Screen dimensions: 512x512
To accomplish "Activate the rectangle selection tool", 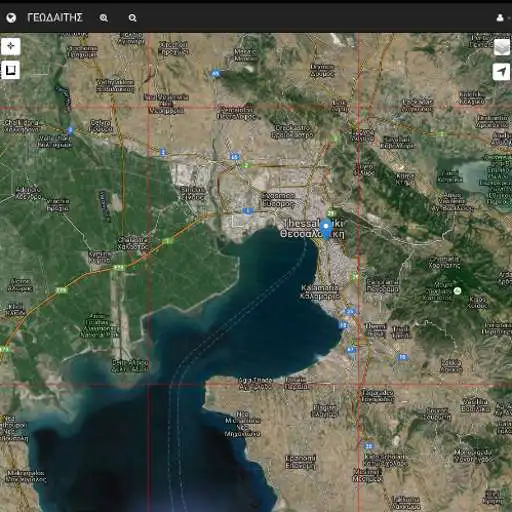I will pos(11,70).
